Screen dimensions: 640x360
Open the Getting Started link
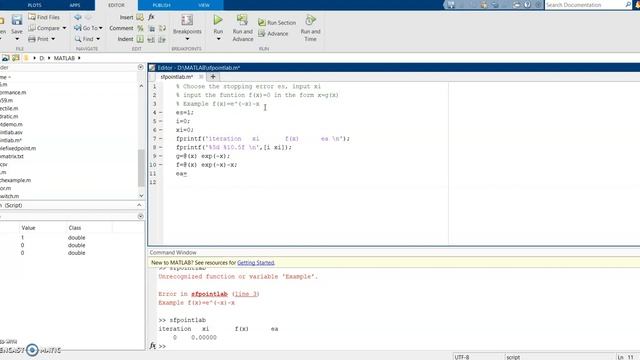pos(256,262)
